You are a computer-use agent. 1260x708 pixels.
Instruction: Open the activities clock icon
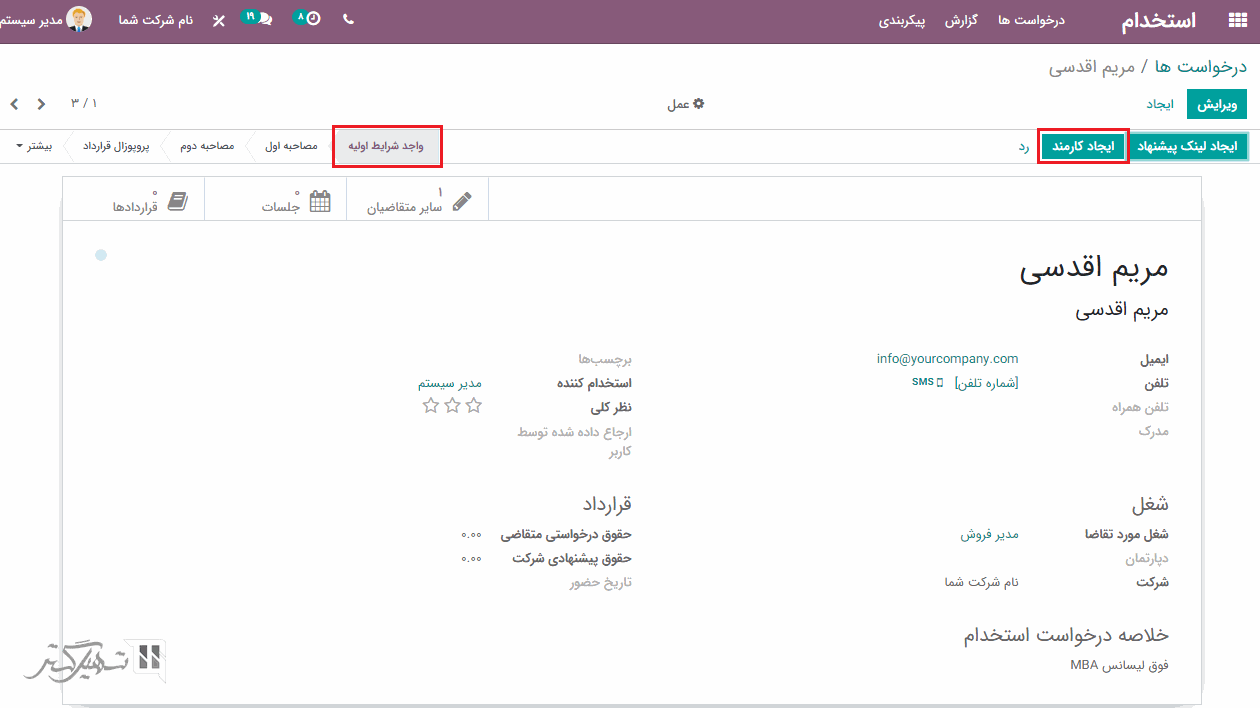pyautogui.click(x=309, y=19)
